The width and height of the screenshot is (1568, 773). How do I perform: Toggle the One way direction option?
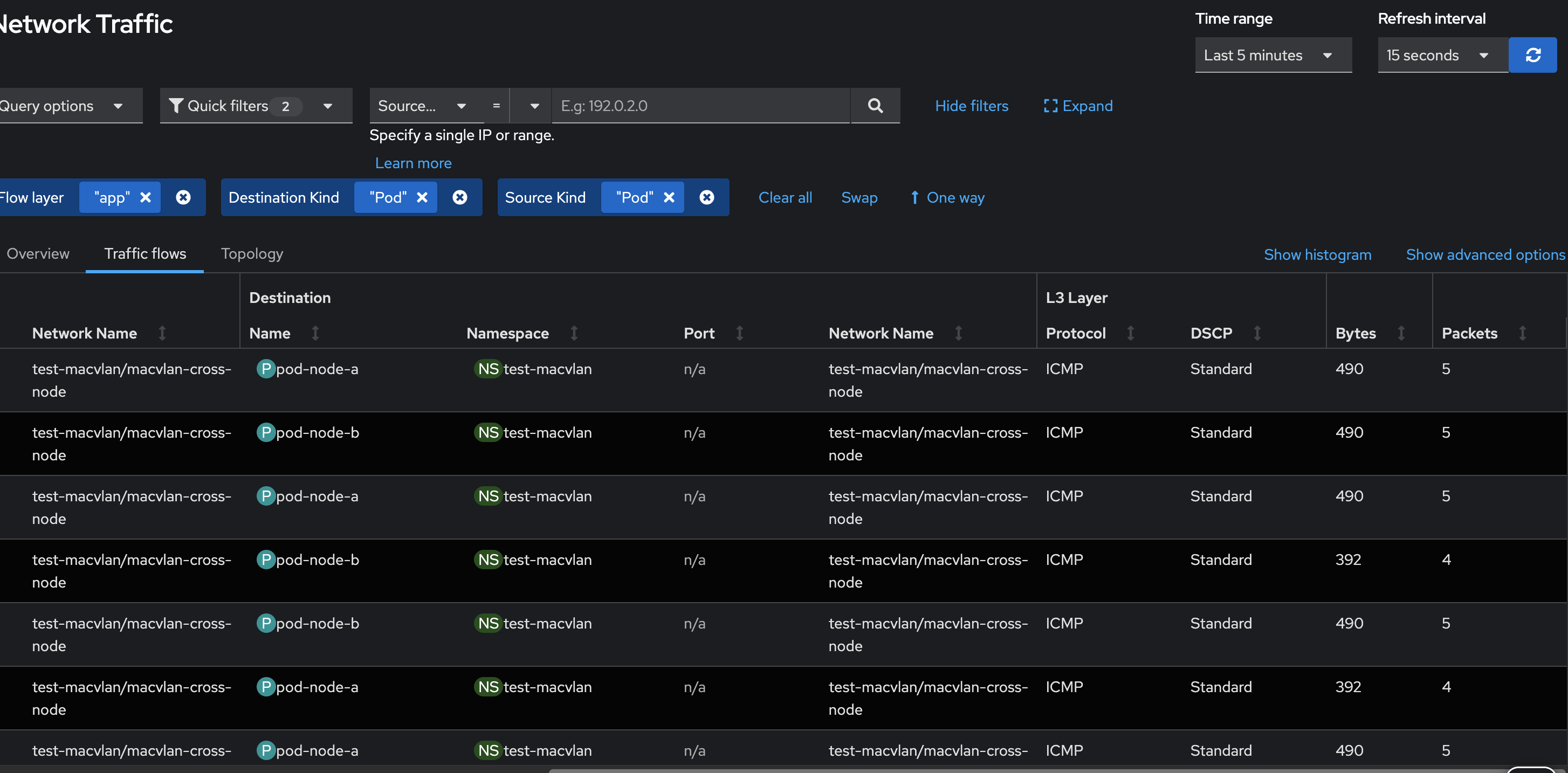[947, 197]
